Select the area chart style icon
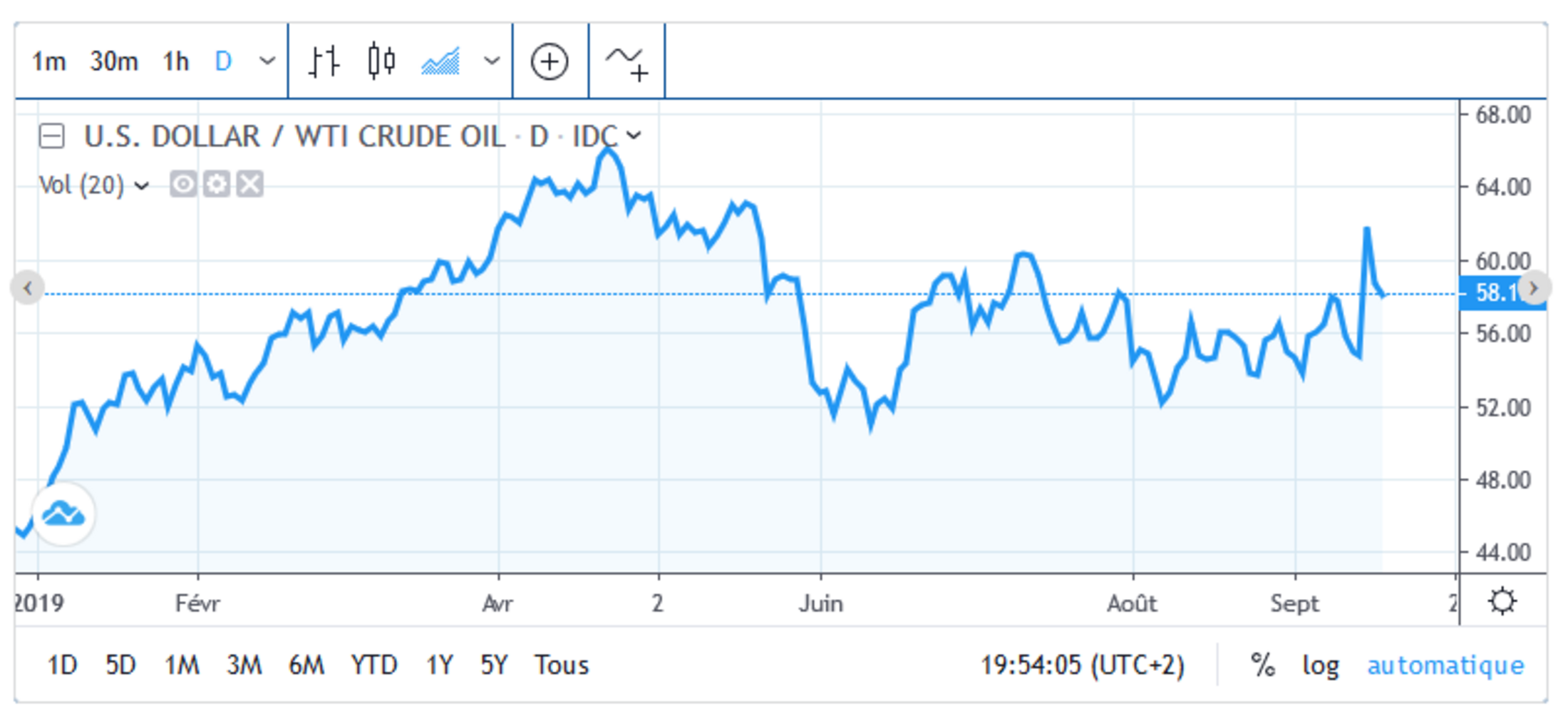This screenshot has width=1568, height=721. [x=440, y=61]
